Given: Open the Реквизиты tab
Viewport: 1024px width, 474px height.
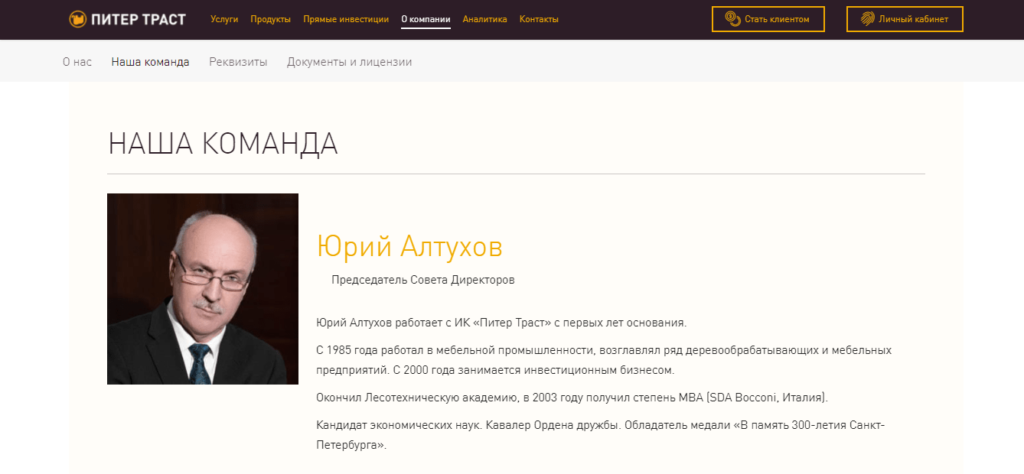Looking at the screenshot, I should [238, 62].
